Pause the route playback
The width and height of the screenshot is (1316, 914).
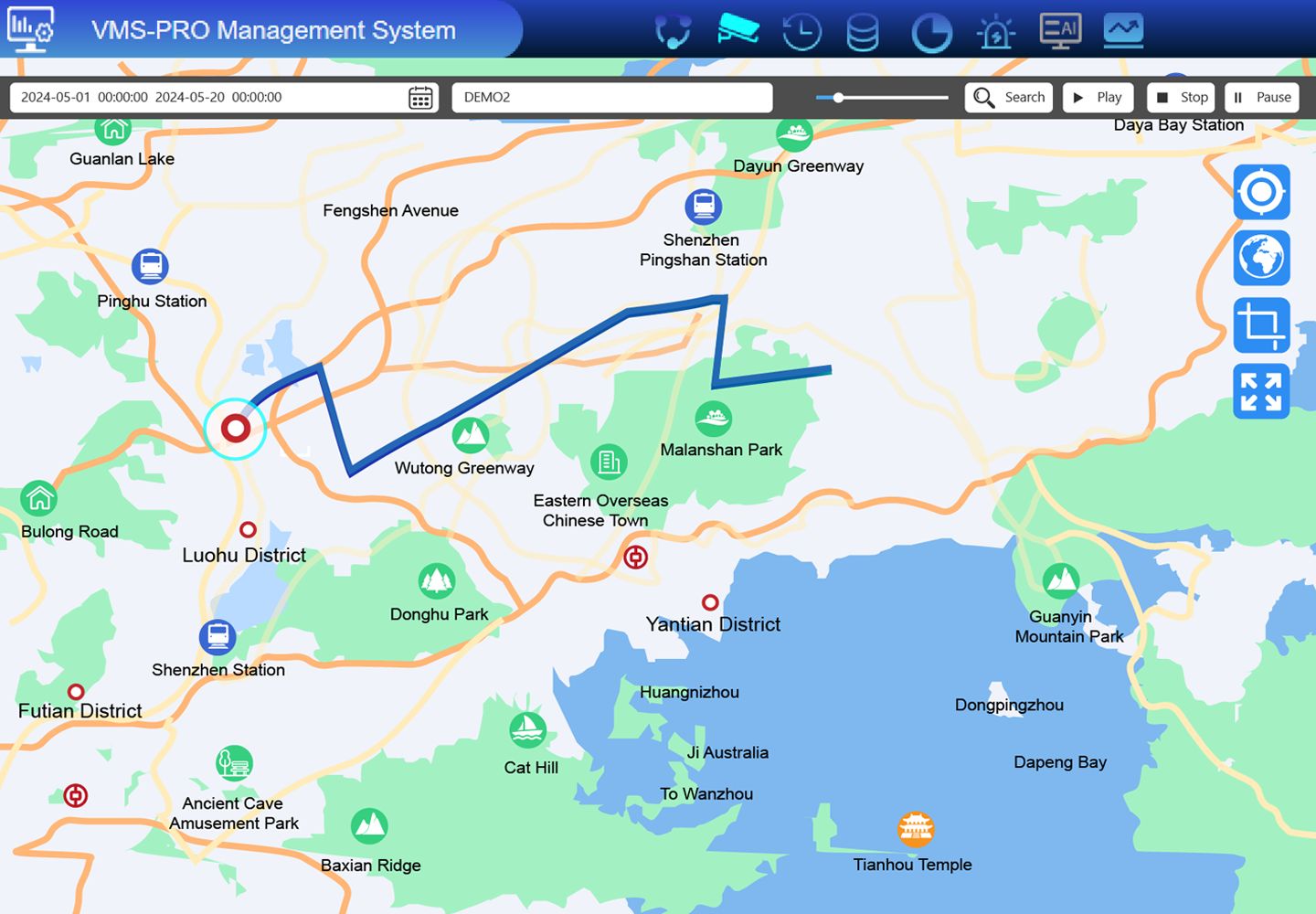pyautogui.click(x=1261, y=97)
